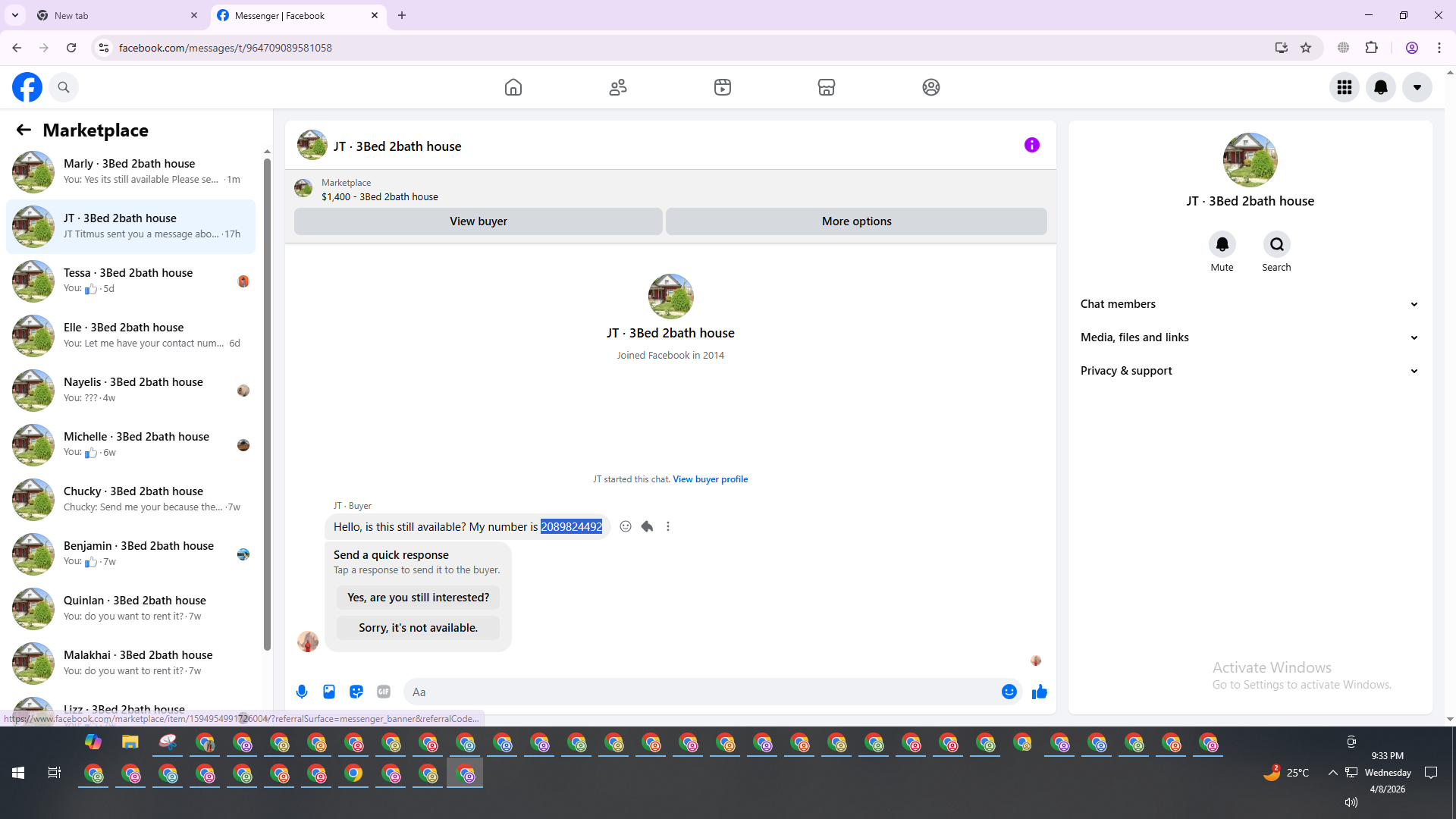1456x819 pixels.
Task: Open the GIF picker
Action: 384,692
